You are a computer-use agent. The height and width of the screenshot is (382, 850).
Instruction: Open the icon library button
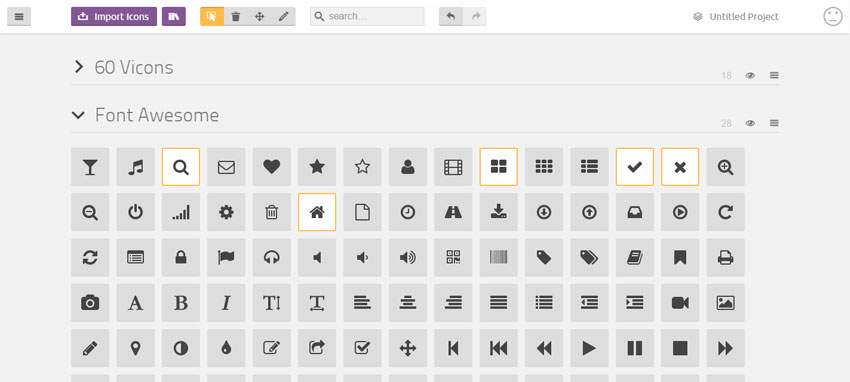[173, 16]
